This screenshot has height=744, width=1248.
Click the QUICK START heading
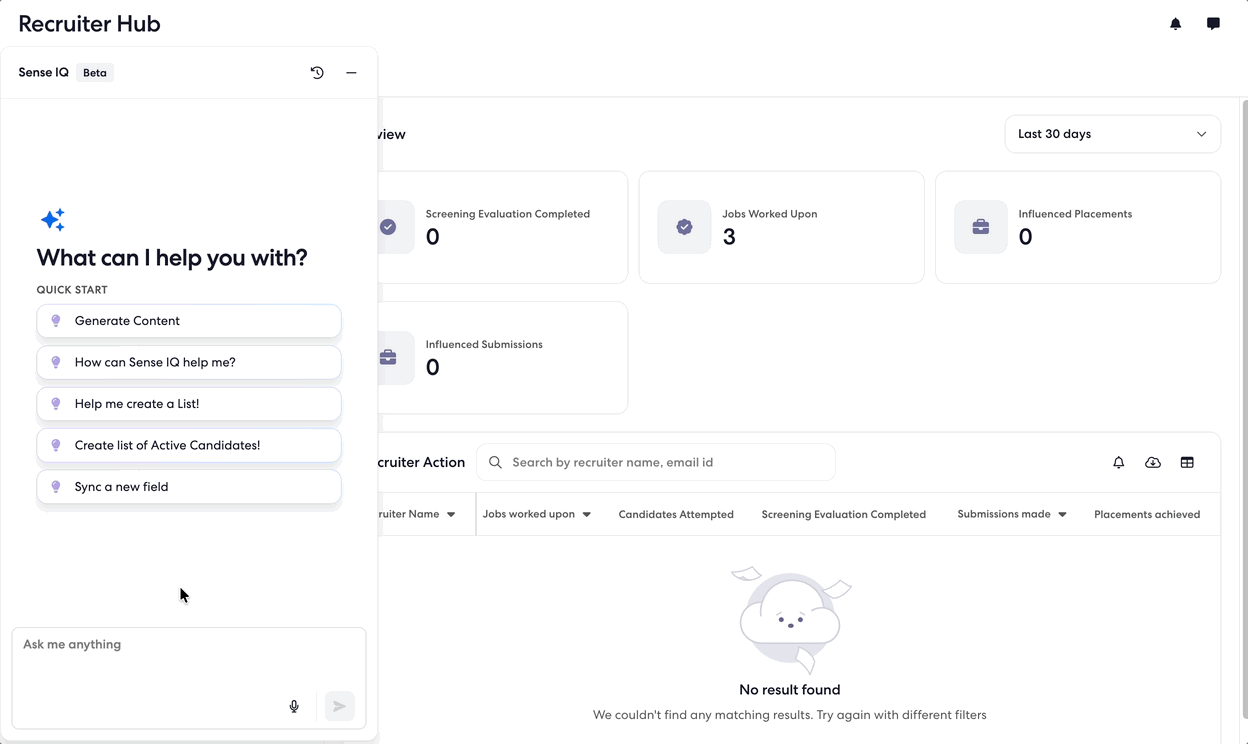72,290
